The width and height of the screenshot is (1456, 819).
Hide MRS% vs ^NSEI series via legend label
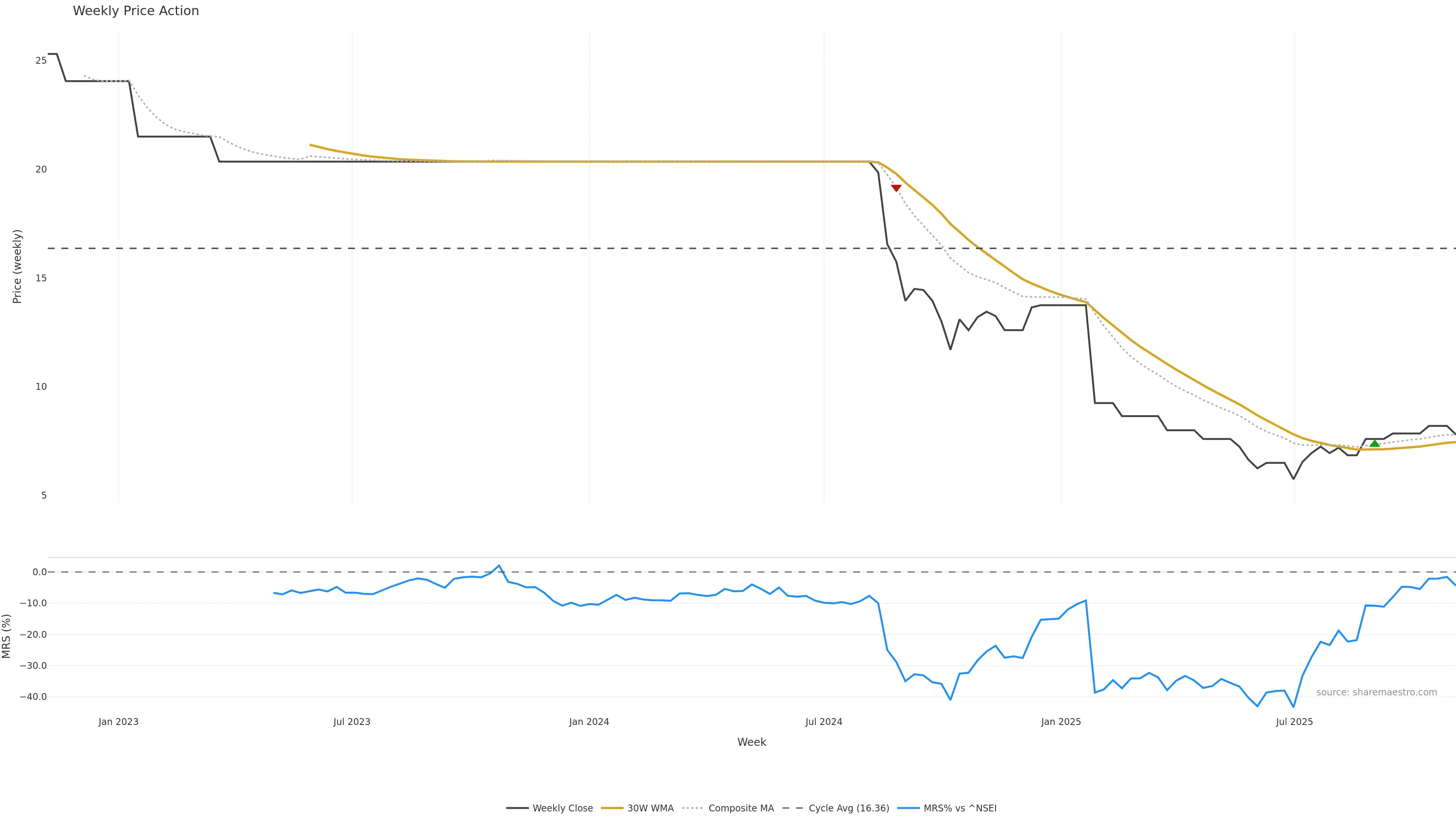pos(960,808)
